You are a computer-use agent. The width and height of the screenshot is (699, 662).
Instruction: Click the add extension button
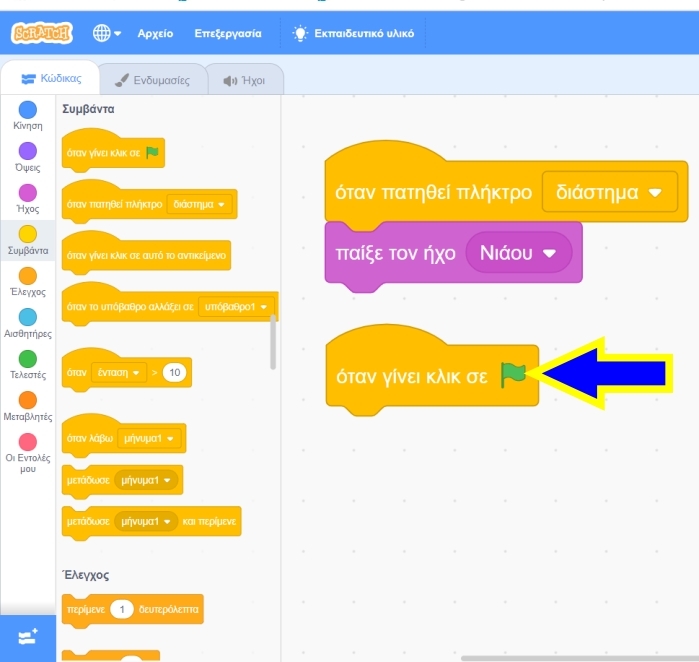click(x=28, y=636)
